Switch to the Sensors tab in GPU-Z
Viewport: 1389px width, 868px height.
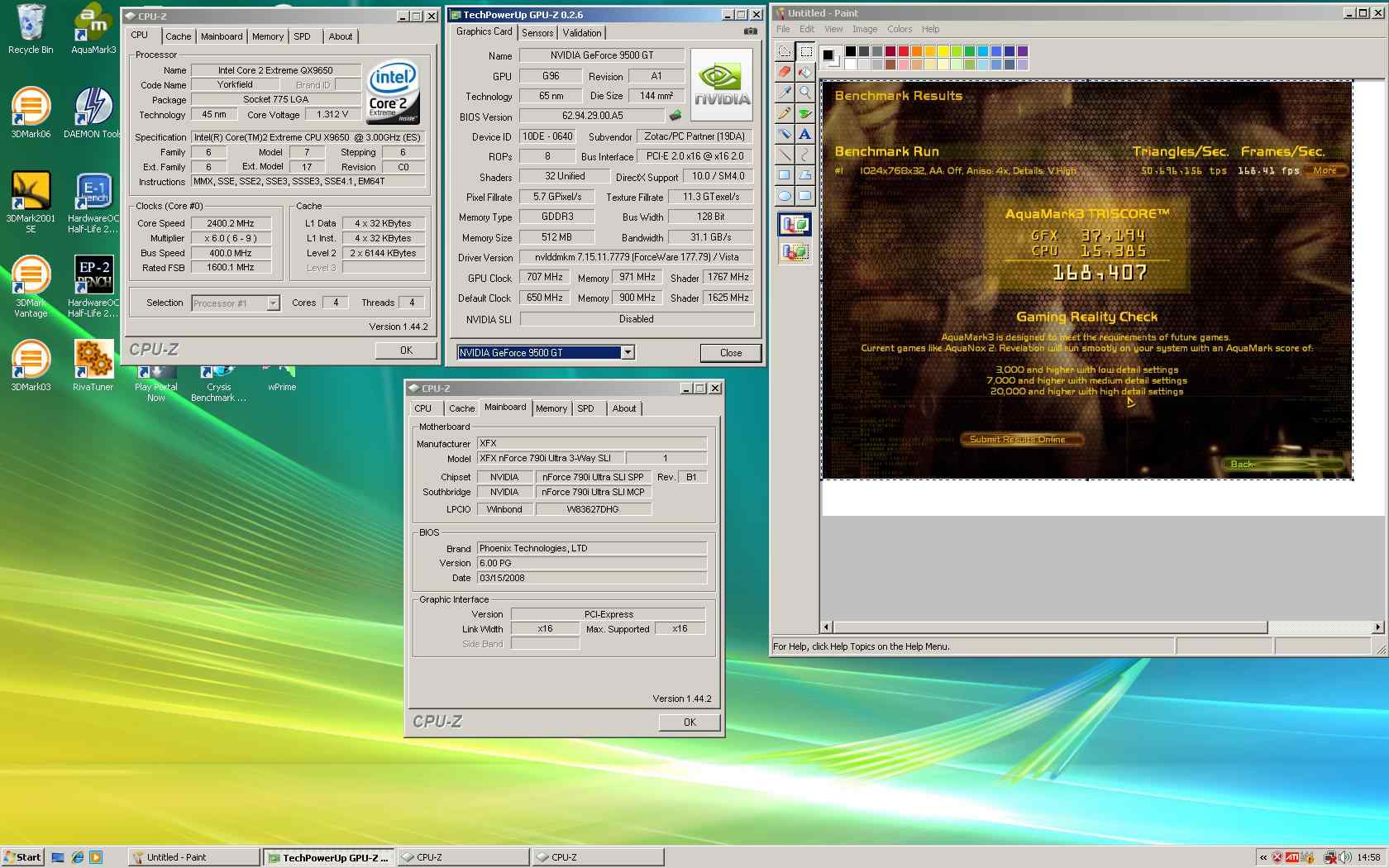pyautogui.click(x=537, y=33)
